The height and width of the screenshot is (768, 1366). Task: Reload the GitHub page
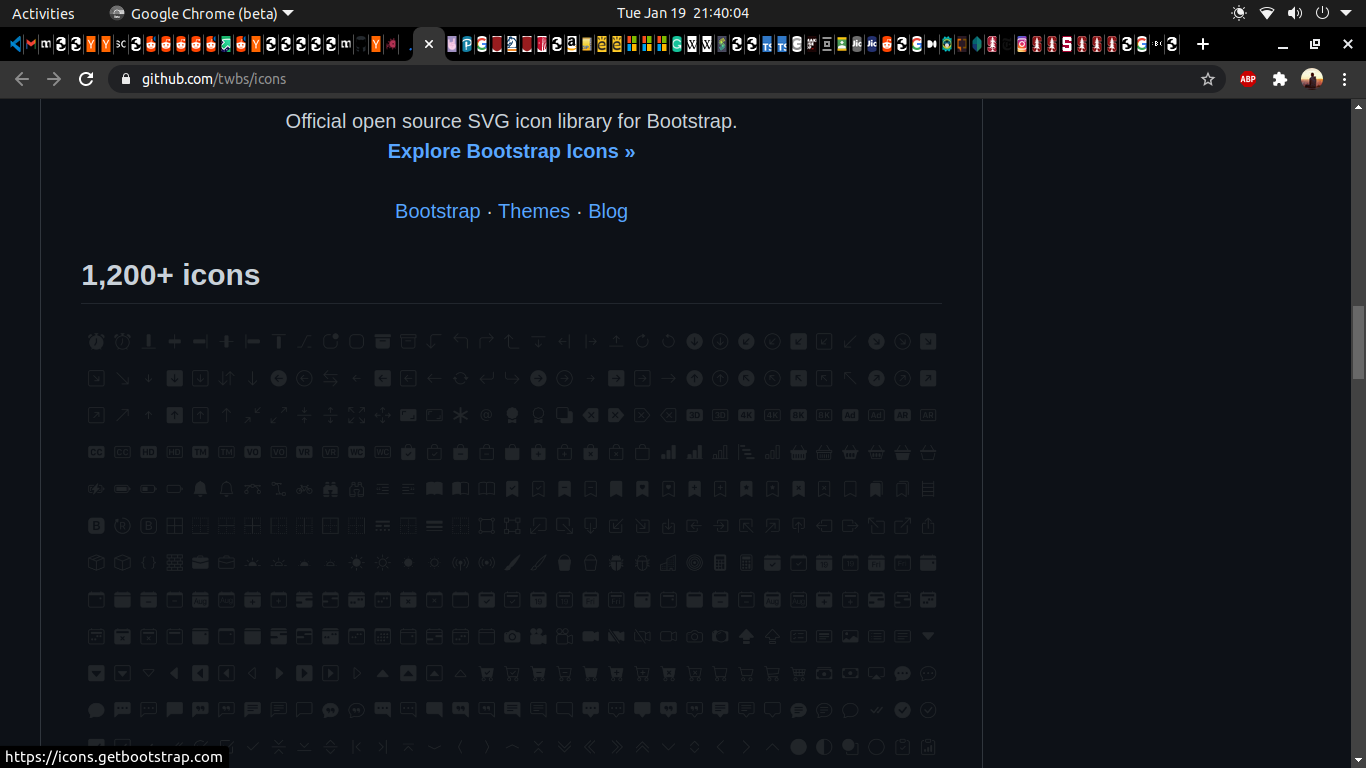point(86,79)
